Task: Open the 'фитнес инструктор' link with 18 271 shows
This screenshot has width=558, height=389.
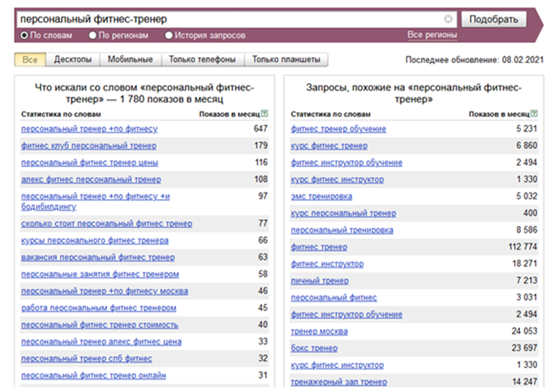Action: pyautogui.click(x=327, y=264)
